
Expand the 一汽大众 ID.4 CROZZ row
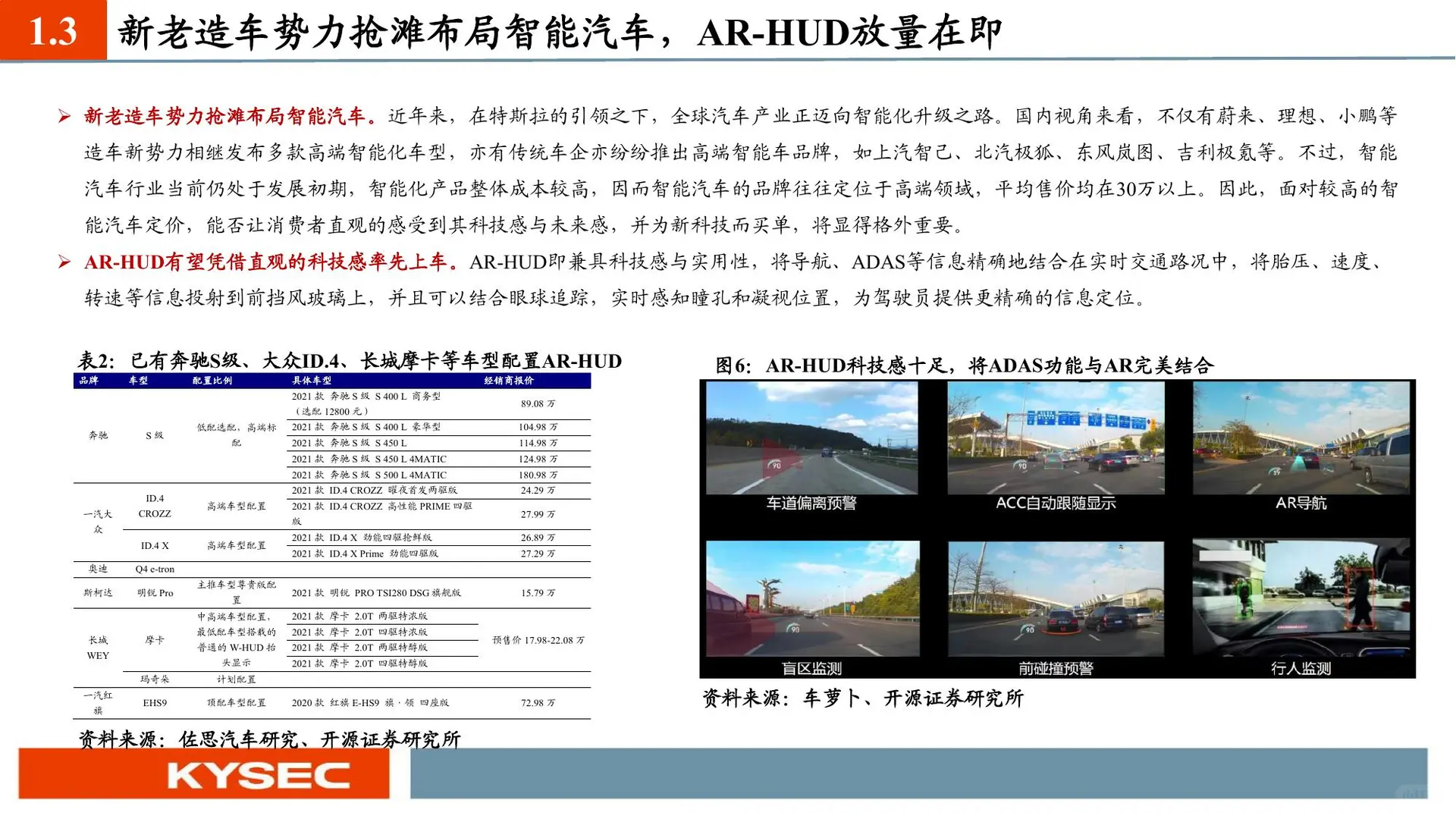pyautogui.click(x=154, y=506)
